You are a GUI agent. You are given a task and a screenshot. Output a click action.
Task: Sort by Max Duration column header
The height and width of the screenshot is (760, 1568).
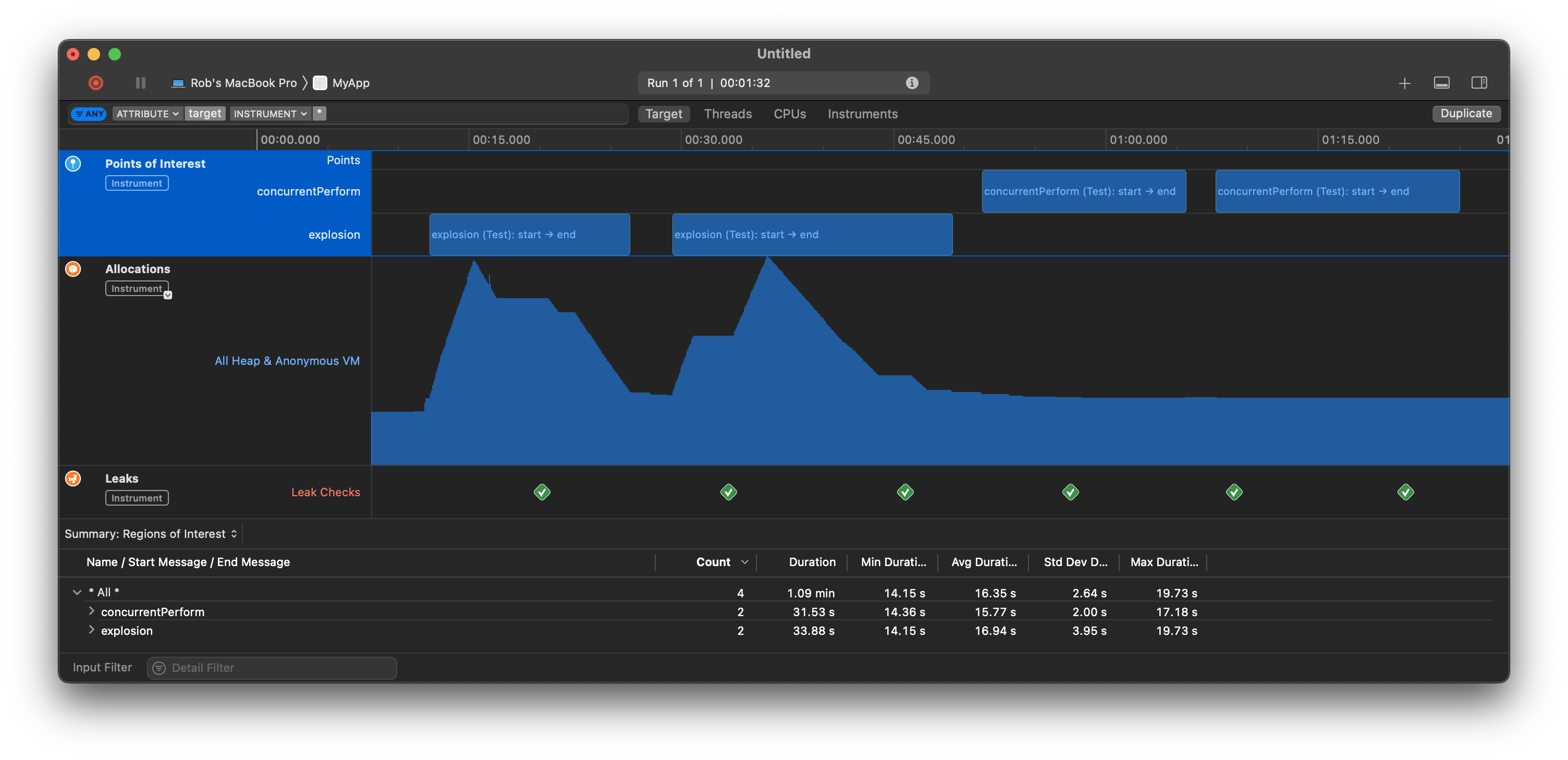pyautogui.click(x=1164, y=562)
